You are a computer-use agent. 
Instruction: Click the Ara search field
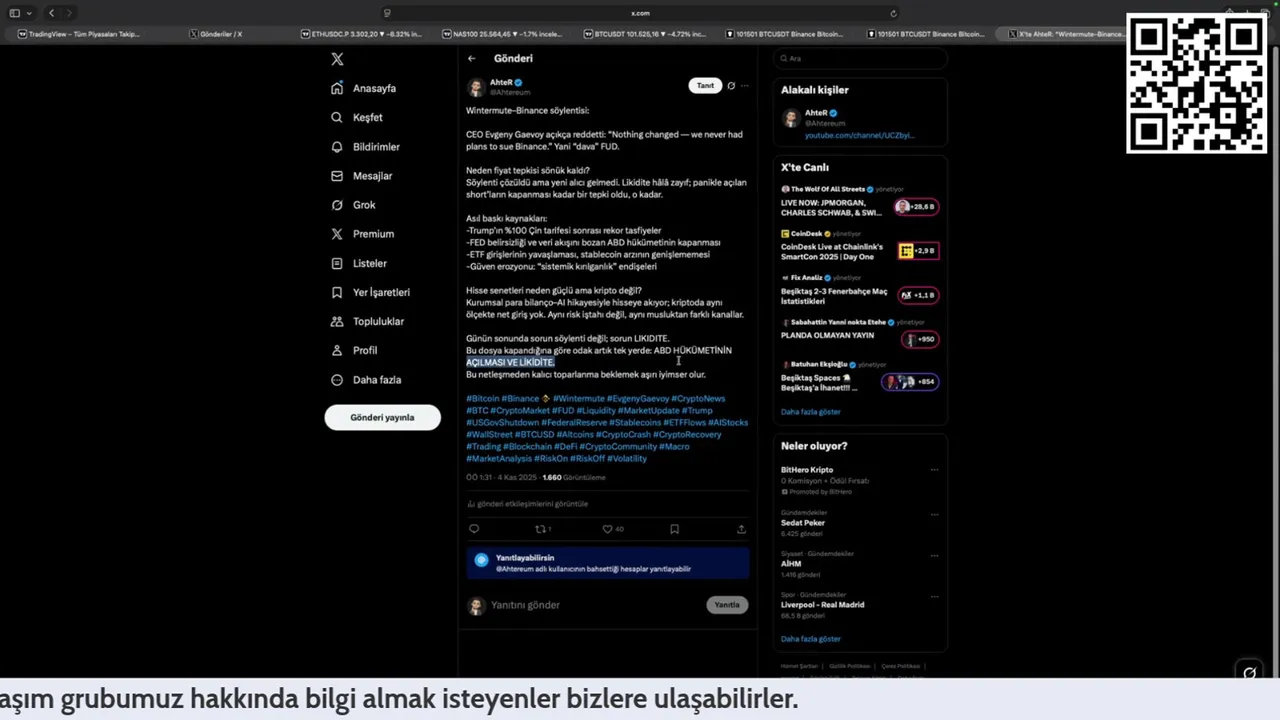861,58
